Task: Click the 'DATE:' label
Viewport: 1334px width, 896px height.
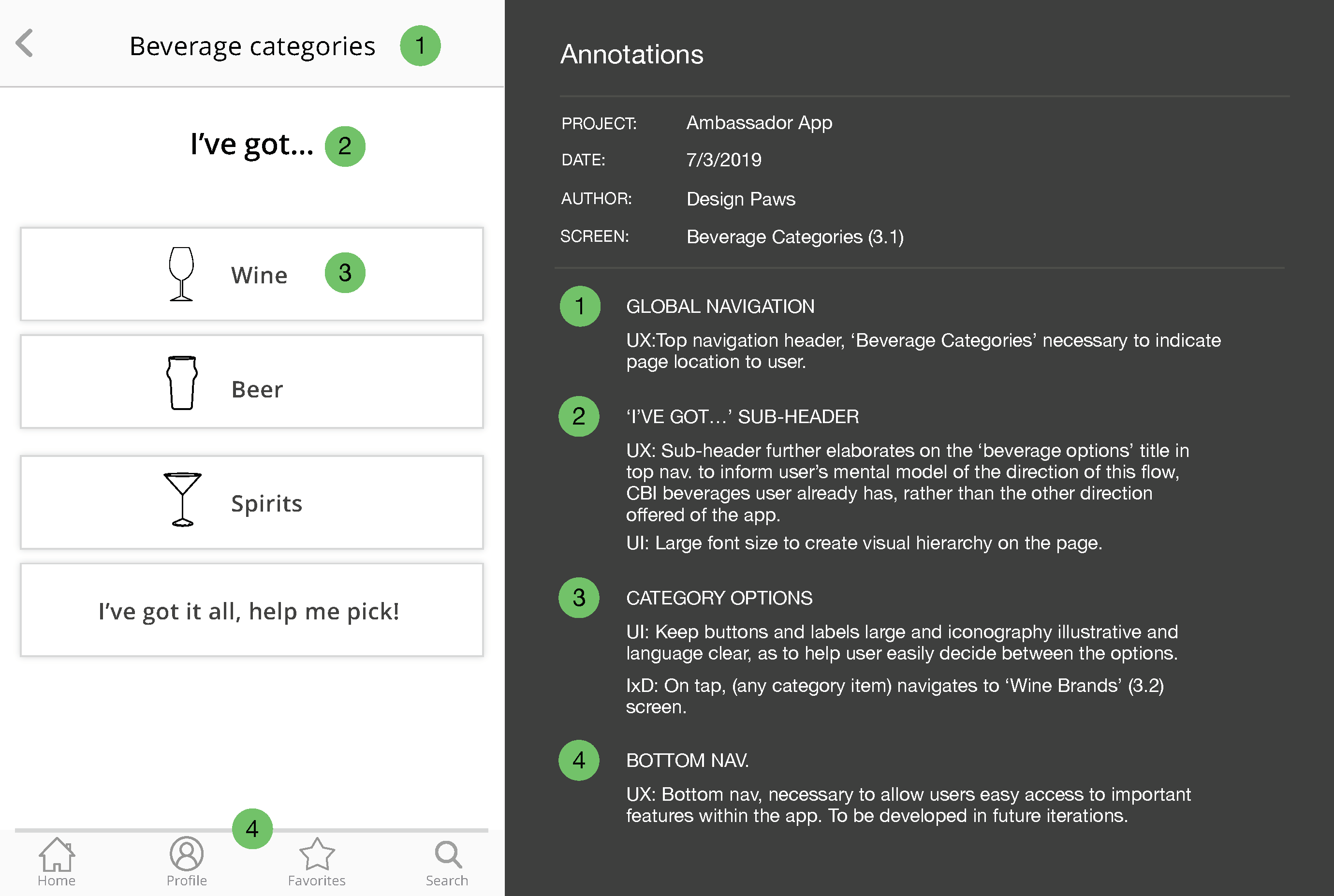Action: [x=583, y=160]
